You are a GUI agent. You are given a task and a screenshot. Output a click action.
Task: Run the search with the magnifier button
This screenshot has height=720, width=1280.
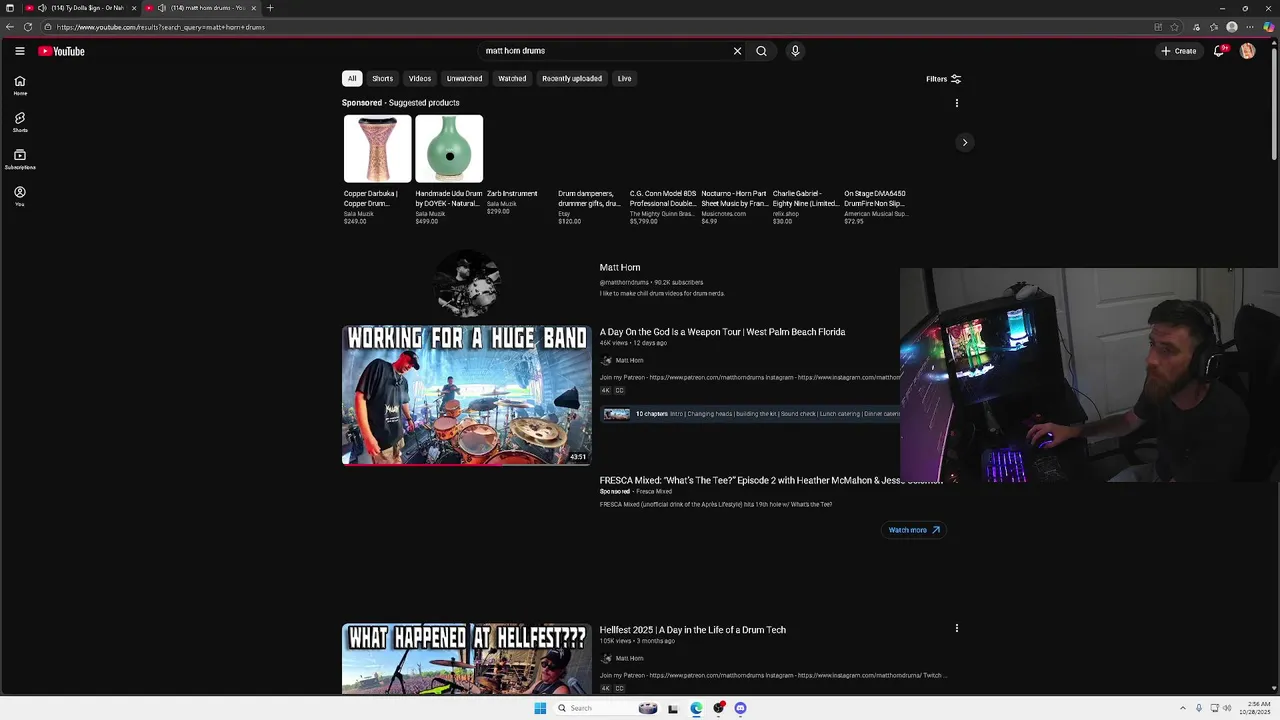click(x=761, y=51)
